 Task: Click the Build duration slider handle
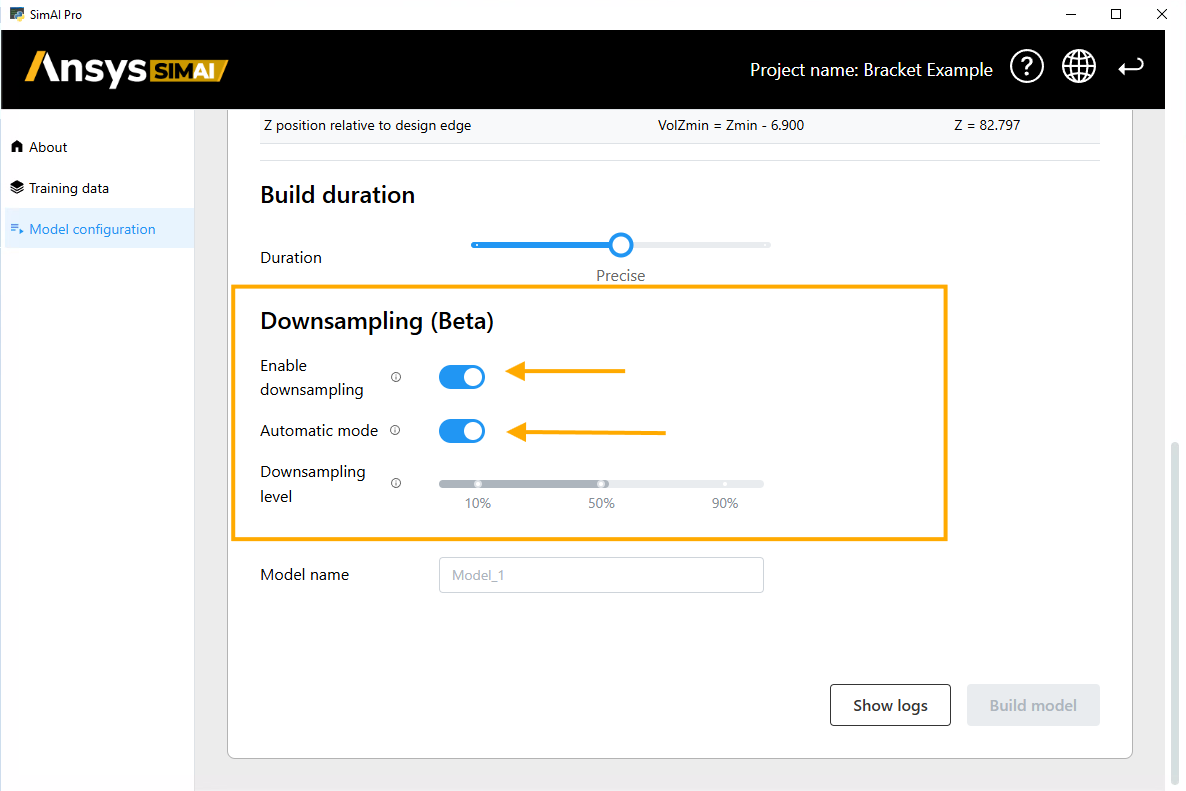coord(621,244)
